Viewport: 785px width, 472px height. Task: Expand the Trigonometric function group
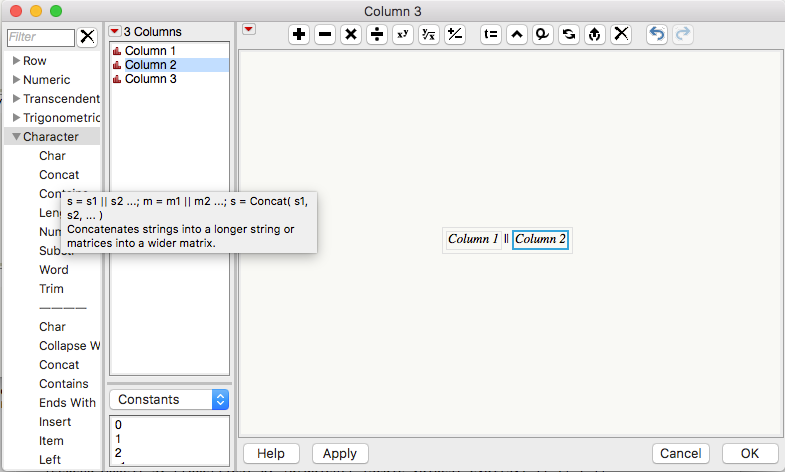tap(17, 118)
